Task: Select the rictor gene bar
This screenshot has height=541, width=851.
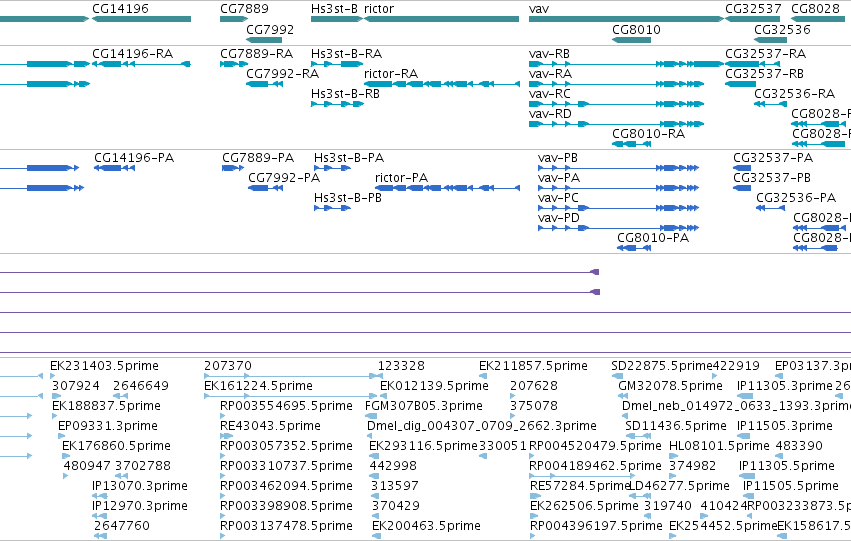Action: [442, 19]
